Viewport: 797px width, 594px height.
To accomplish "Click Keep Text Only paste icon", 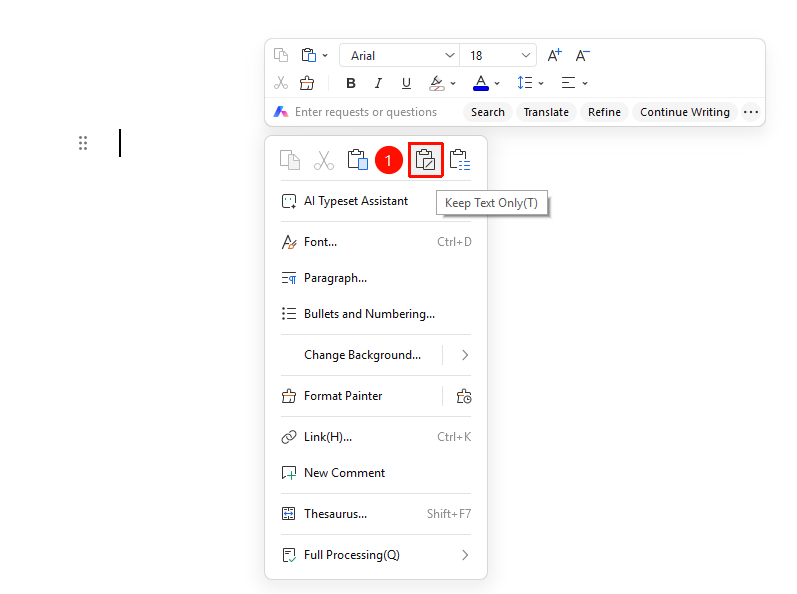I will point(425,160).
